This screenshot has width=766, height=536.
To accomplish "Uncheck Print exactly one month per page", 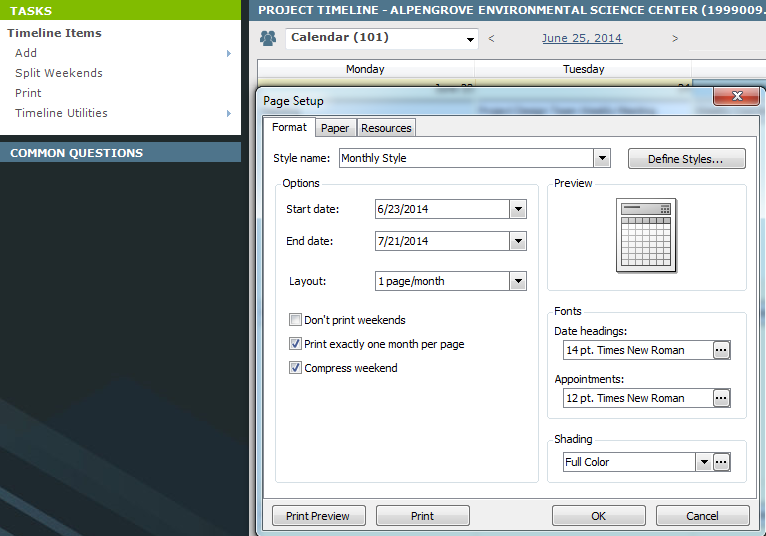I will coord(295,343).
